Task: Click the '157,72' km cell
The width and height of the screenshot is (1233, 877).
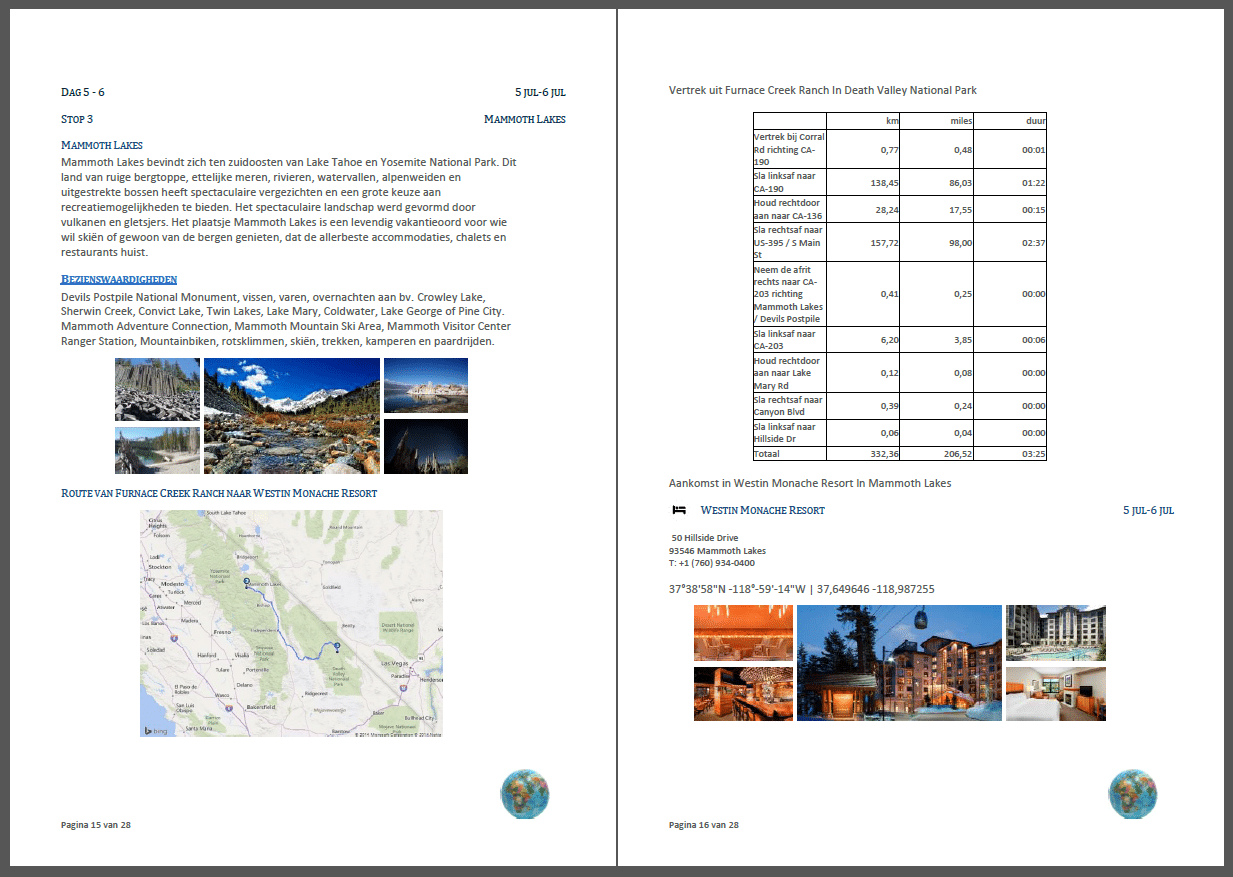Action: tap(862, 242)
